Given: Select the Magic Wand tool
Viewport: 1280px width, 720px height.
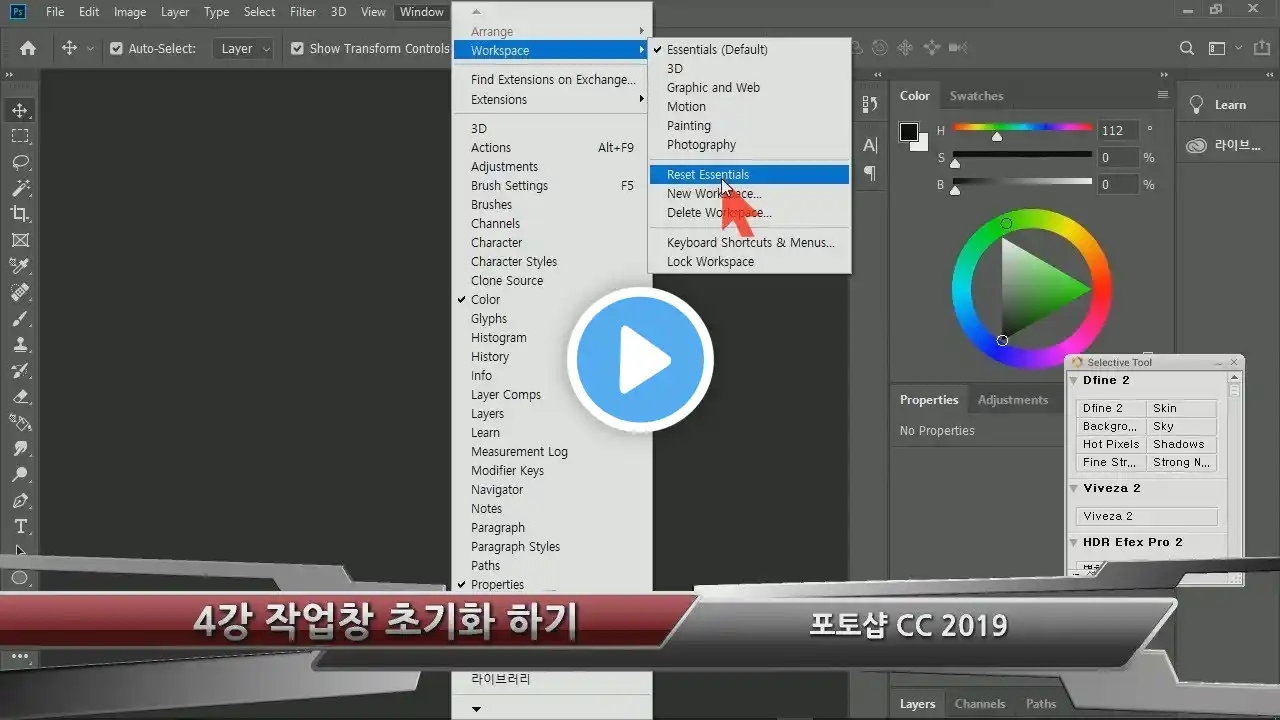Looking at the screenshot, I should click(x=20, y=188).
